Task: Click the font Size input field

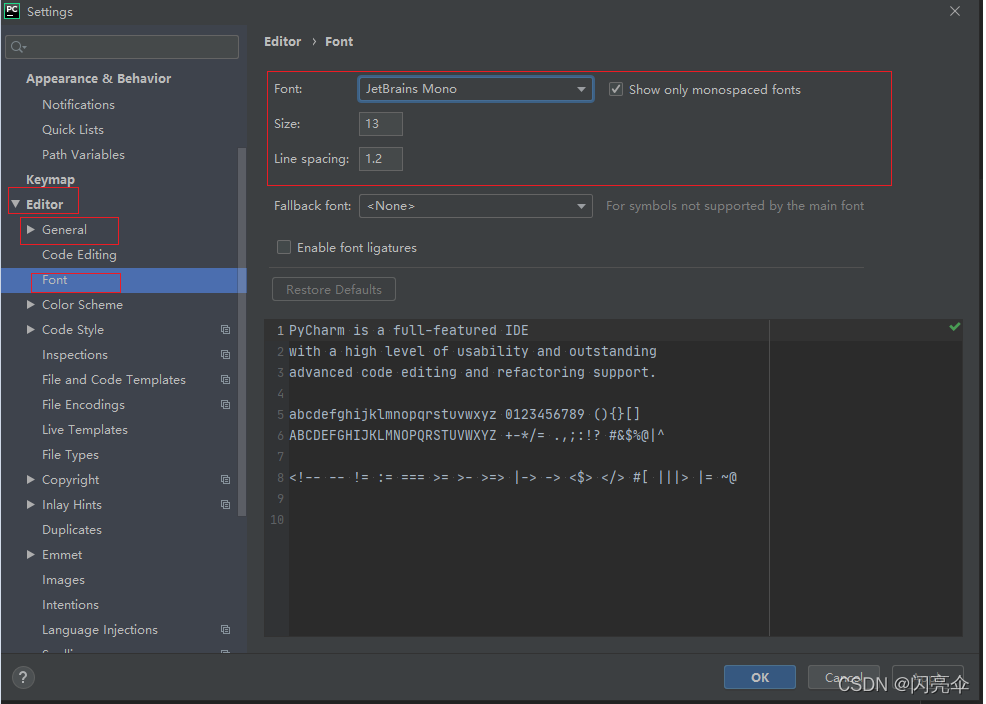Action: 381,124
